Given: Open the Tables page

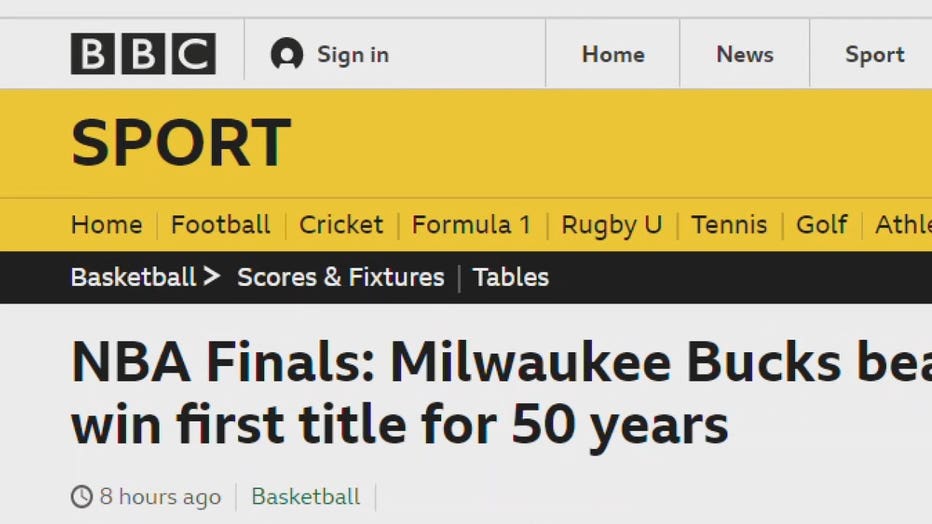Looking at the screenshot, I should [511, 277].
